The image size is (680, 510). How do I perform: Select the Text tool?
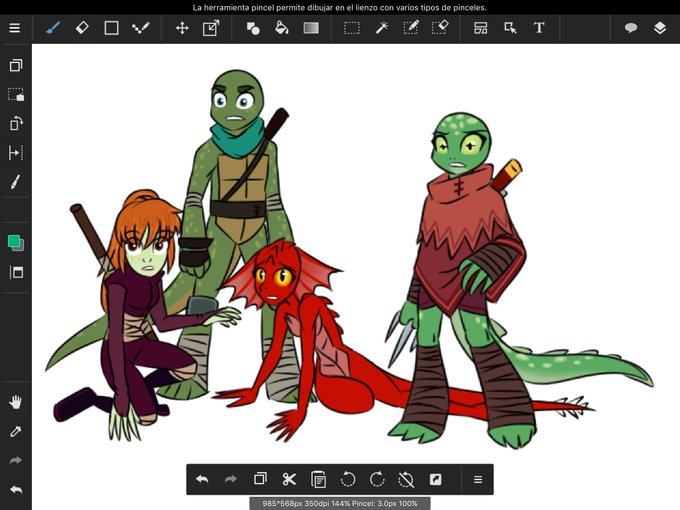pos(539,28)
